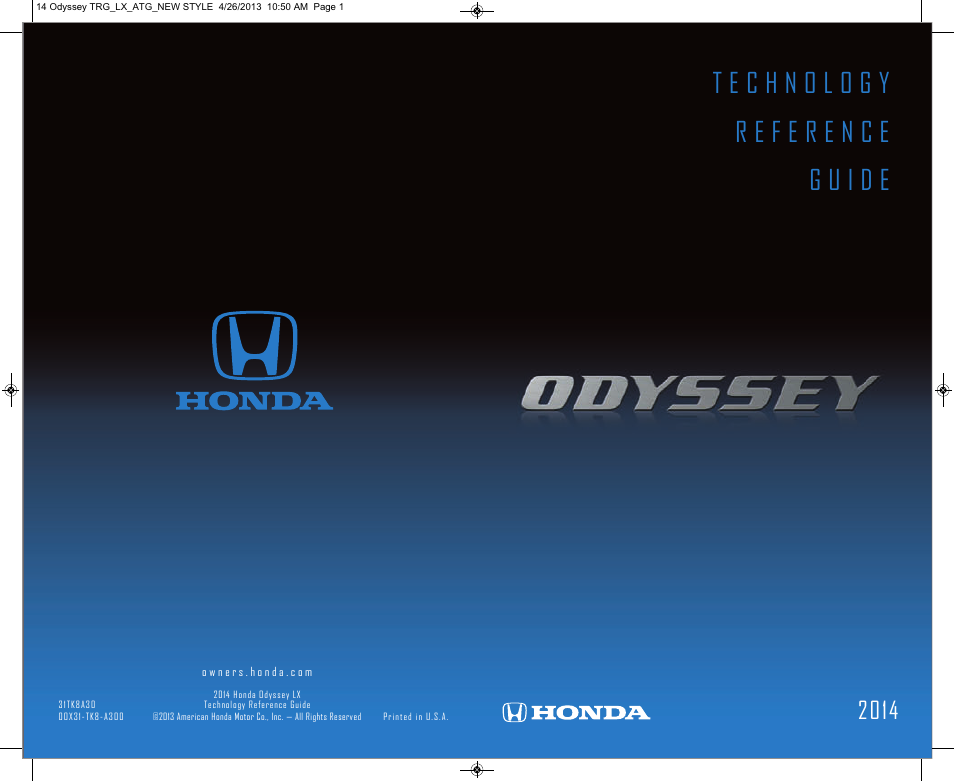Click the code 00X31-TK8-A300

coord(91,717)
